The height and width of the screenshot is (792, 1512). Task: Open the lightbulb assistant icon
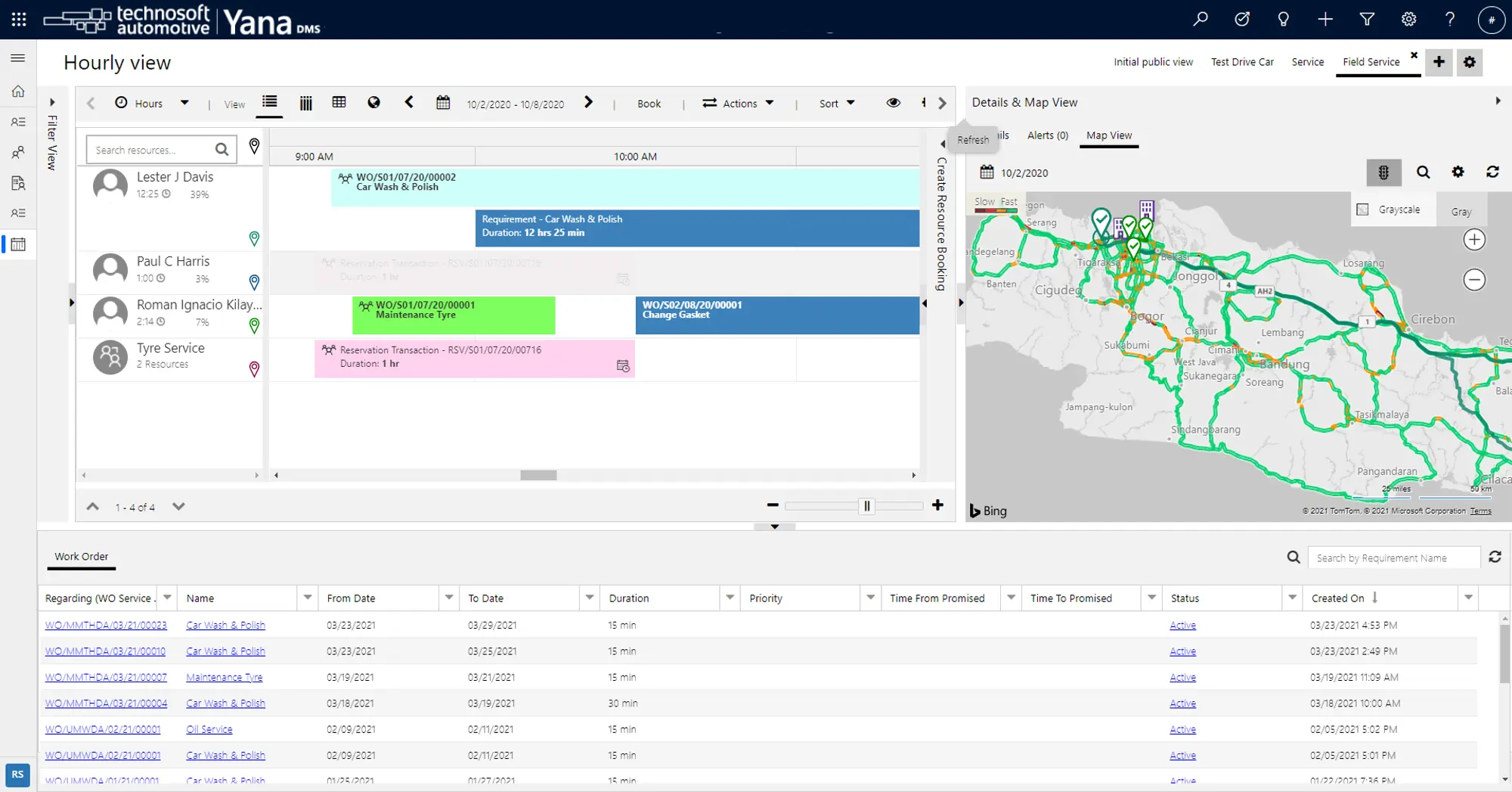(x=1283, y=19)
